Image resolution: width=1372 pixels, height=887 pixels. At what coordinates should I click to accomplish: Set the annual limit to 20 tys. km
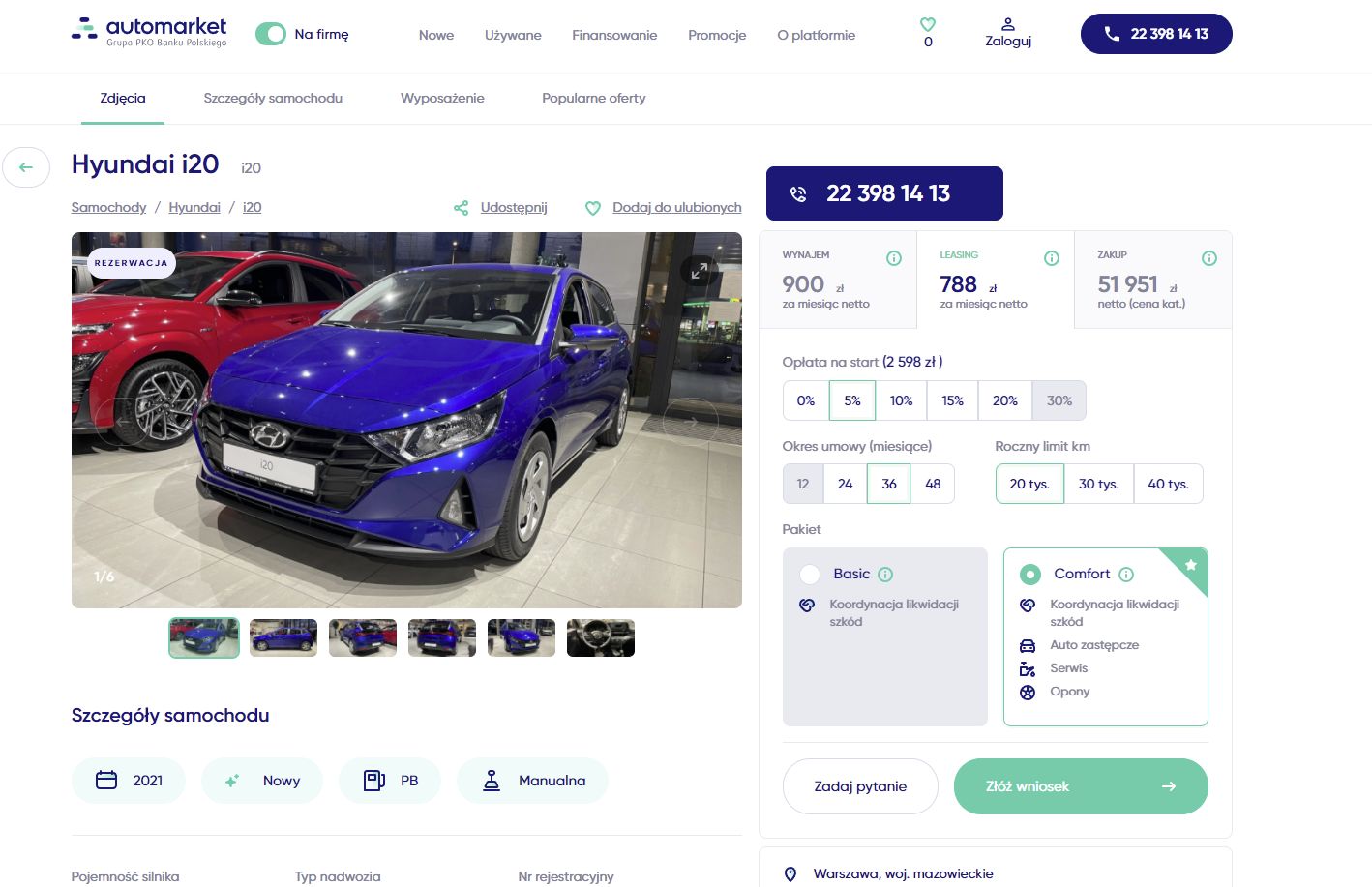coord(1029,484)
